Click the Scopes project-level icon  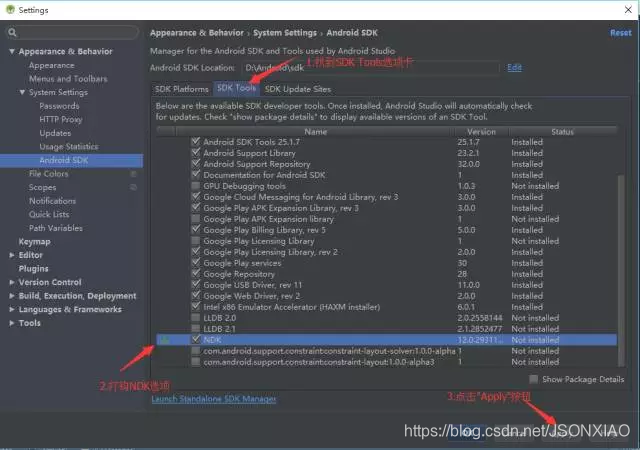(x=133, y=187)
